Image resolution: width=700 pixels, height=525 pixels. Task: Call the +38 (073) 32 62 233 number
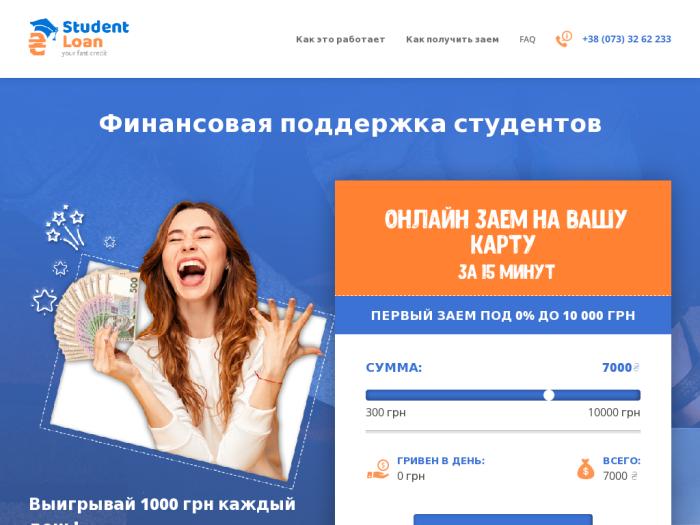(x=626, y=39)
